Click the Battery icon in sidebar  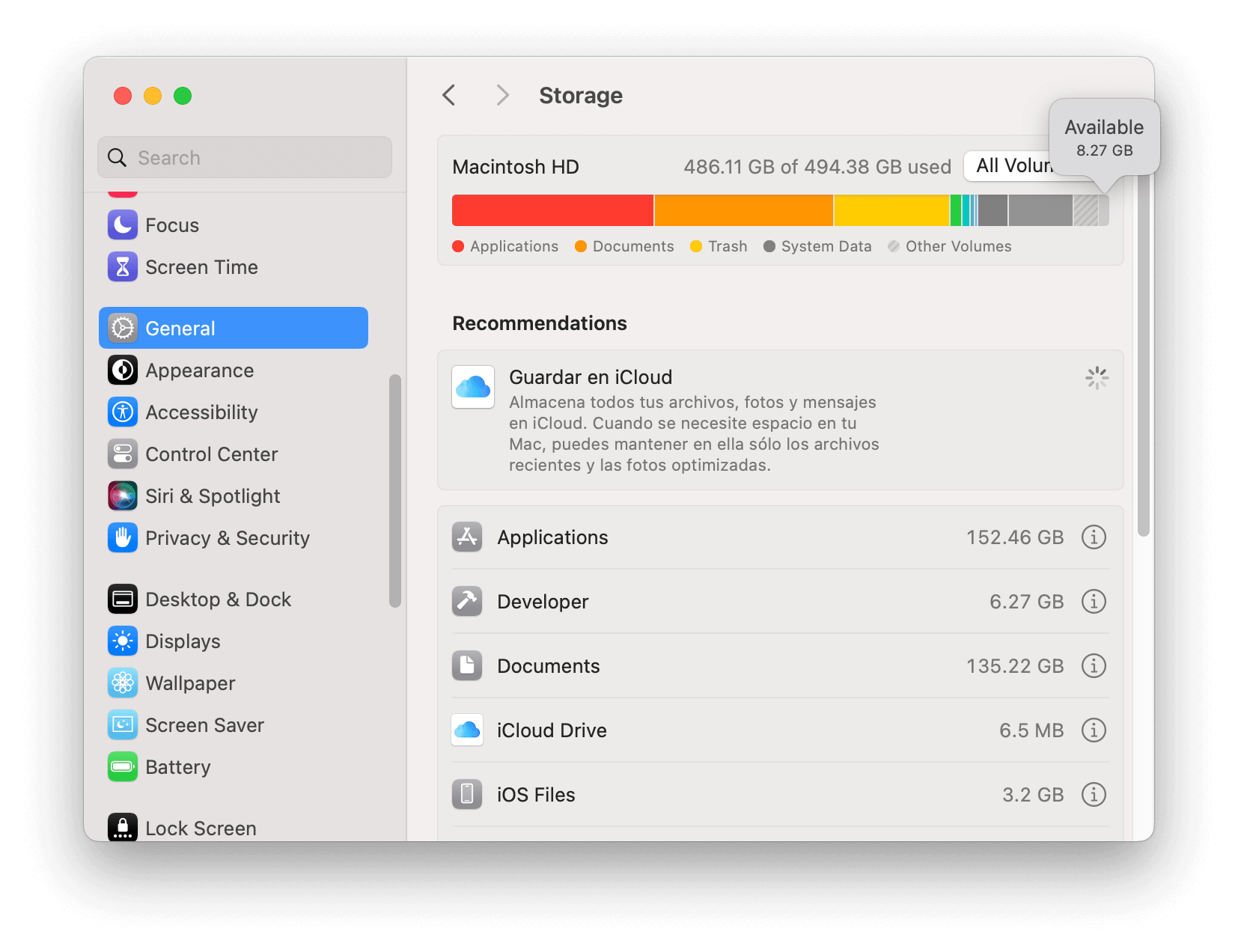click(x=123, y=766)
